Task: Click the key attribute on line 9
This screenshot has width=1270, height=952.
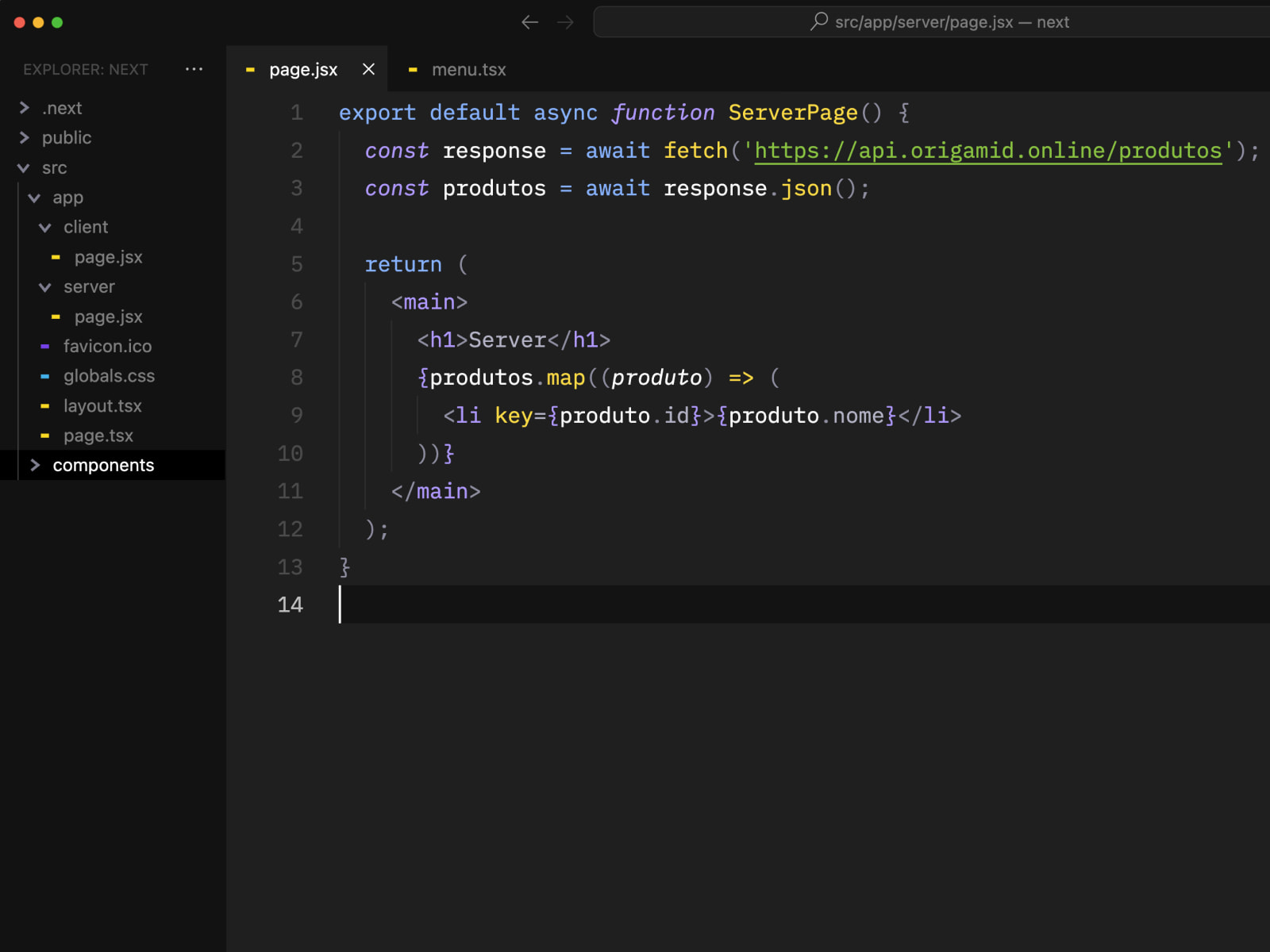Action: [514, 416]
